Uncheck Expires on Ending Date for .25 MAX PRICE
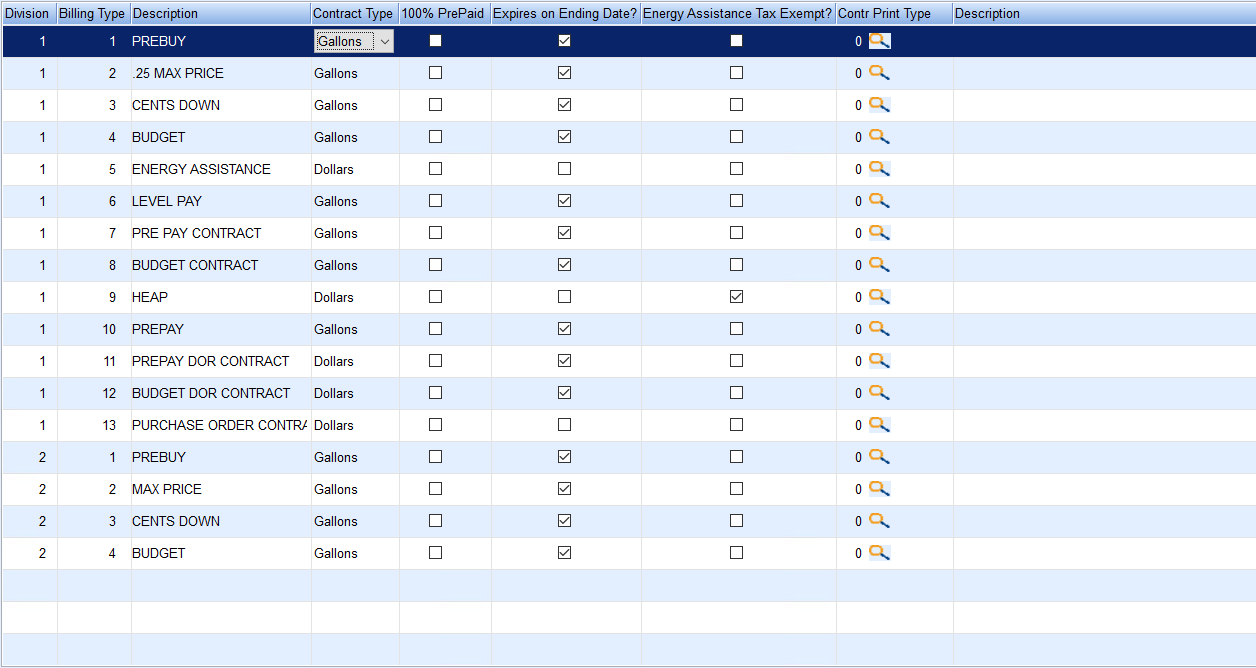This screenshot has width=1256, height=668. [565, 73]
